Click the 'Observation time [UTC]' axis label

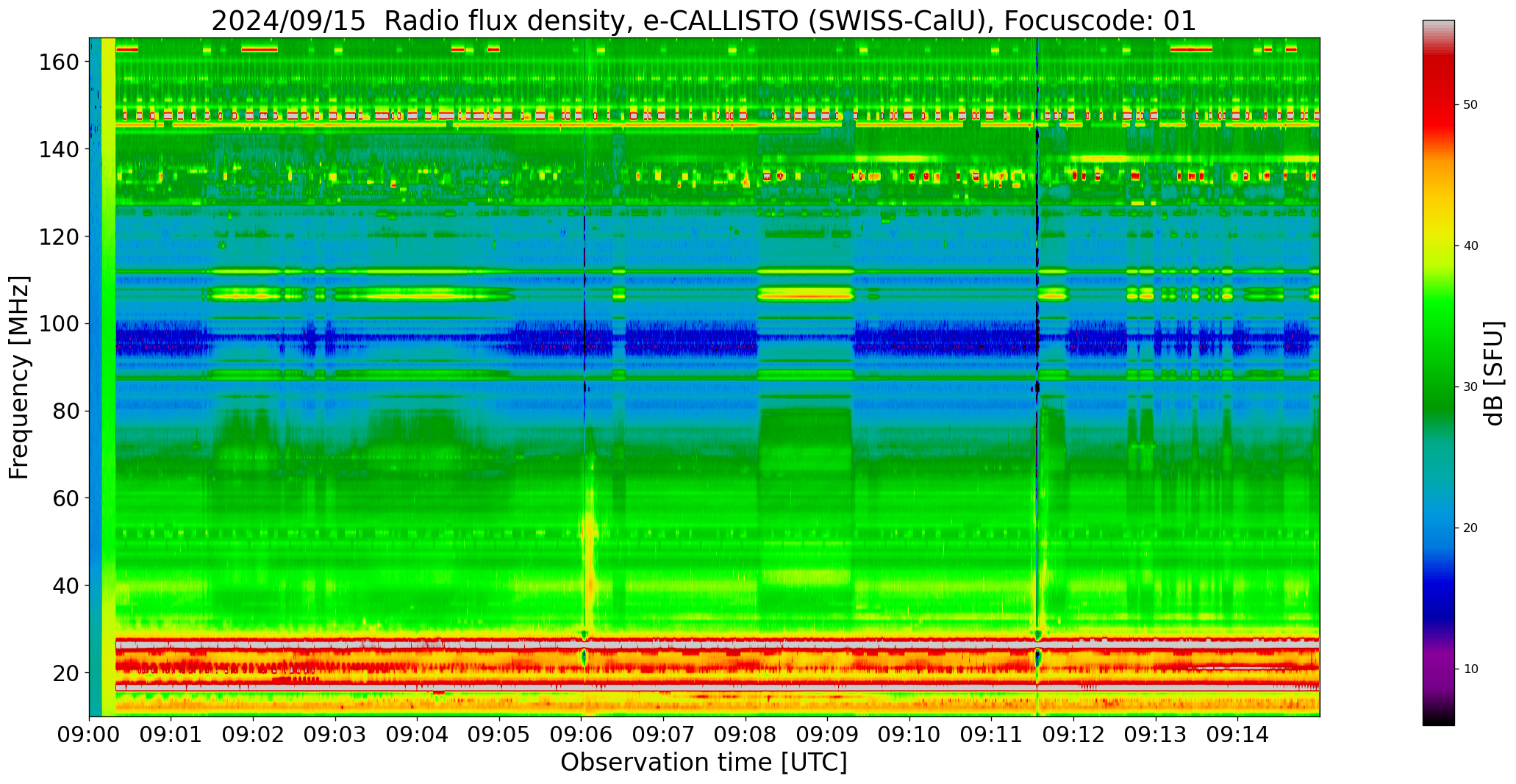[x=704, y=762]
